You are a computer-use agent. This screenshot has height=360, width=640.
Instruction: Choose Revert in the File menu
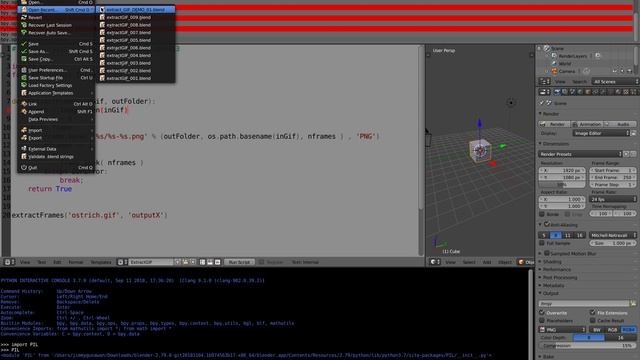tap(56, 18)
